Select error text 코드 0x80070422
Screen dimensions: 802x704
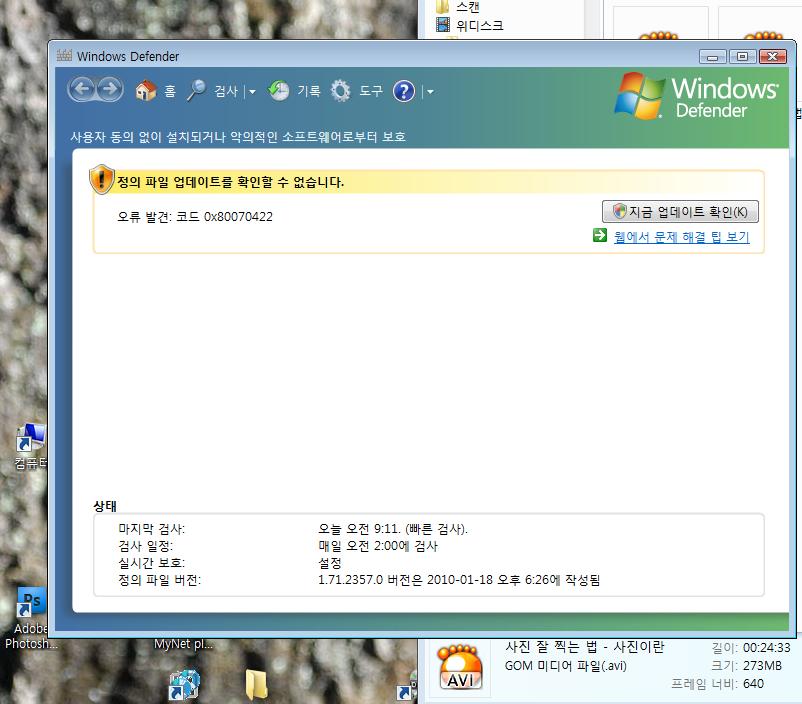pos(224,216)
